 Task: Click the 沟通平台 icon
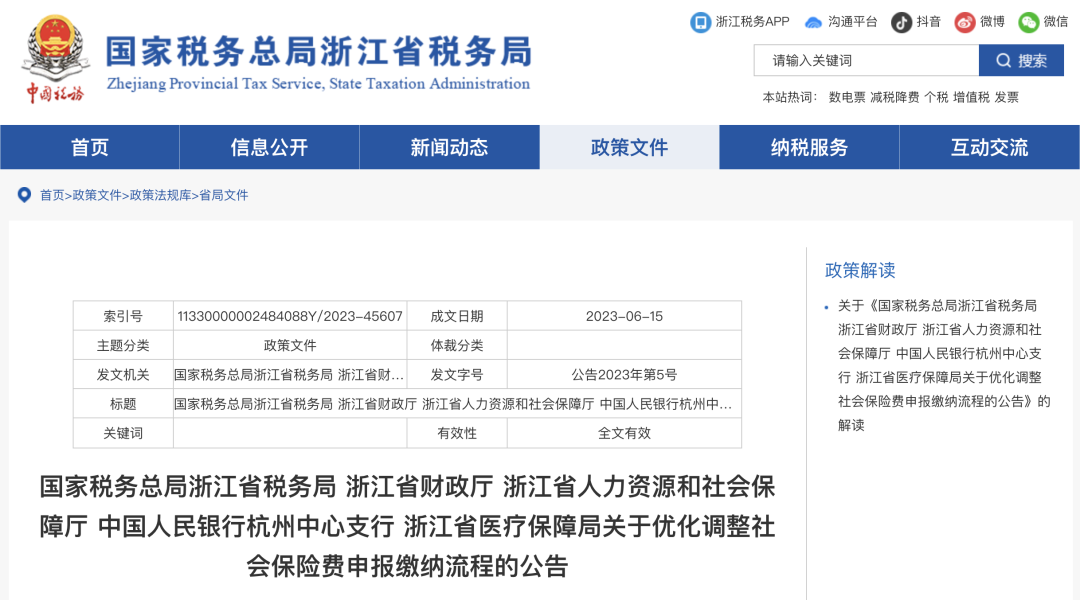click(814, 22)
